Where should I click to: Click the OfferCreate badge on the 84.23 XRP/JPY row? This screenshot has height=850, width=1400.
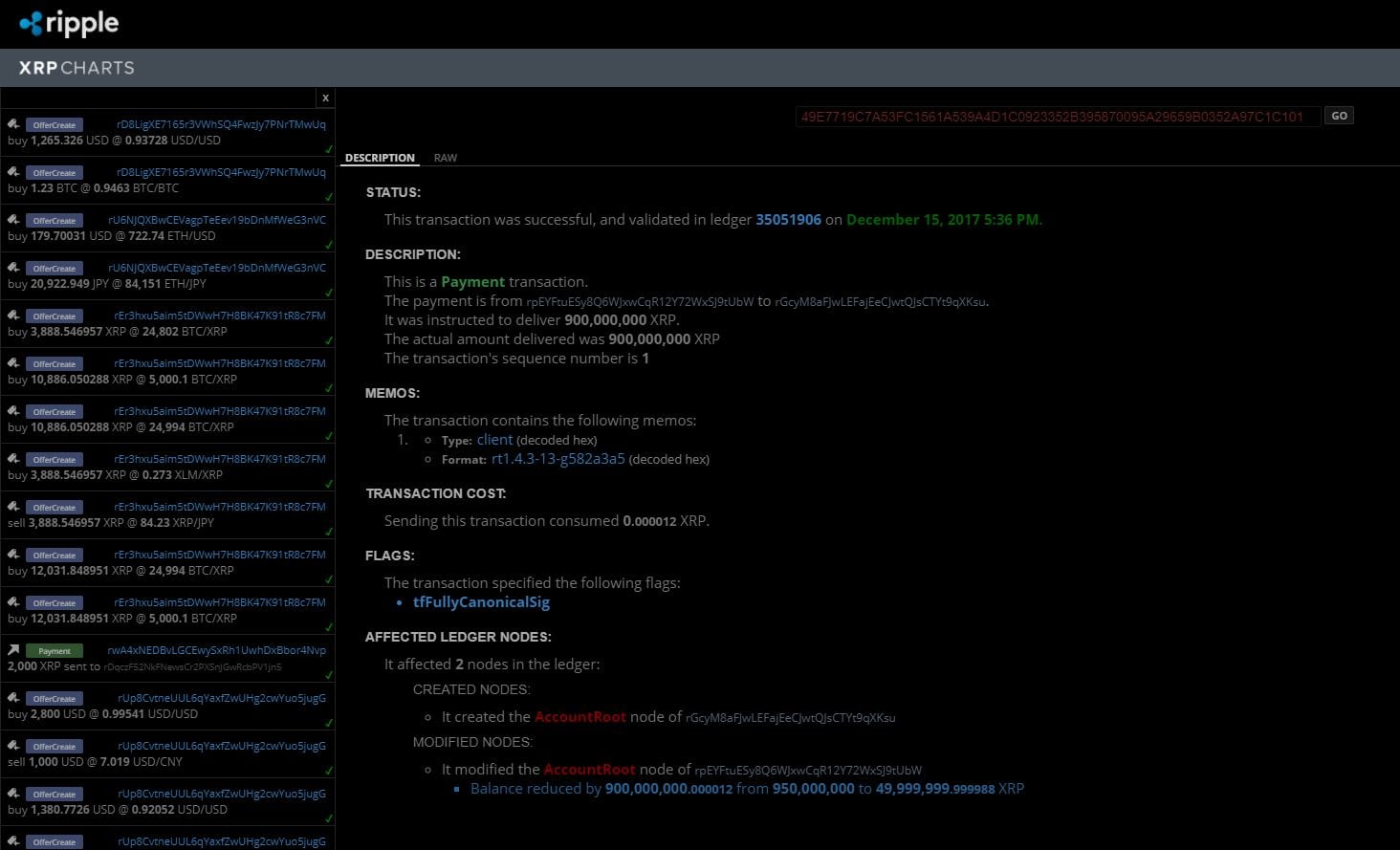[55, 508]
